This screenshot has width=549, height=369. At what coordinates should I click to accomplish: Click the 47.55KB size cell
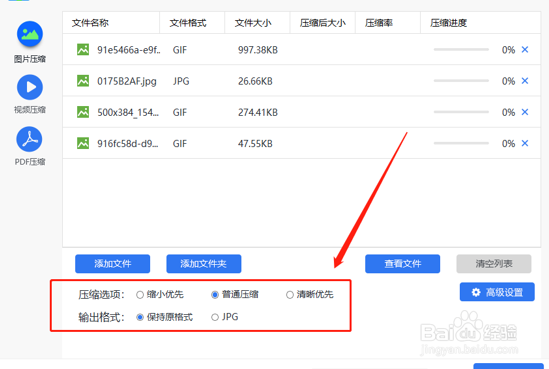[255, 144]
